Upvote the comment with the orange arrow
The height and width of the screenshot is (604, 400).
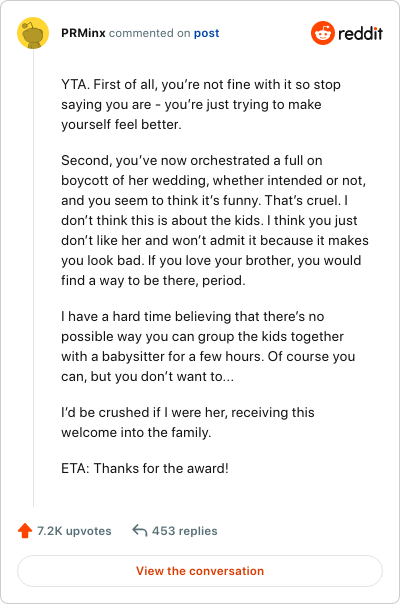25,531
